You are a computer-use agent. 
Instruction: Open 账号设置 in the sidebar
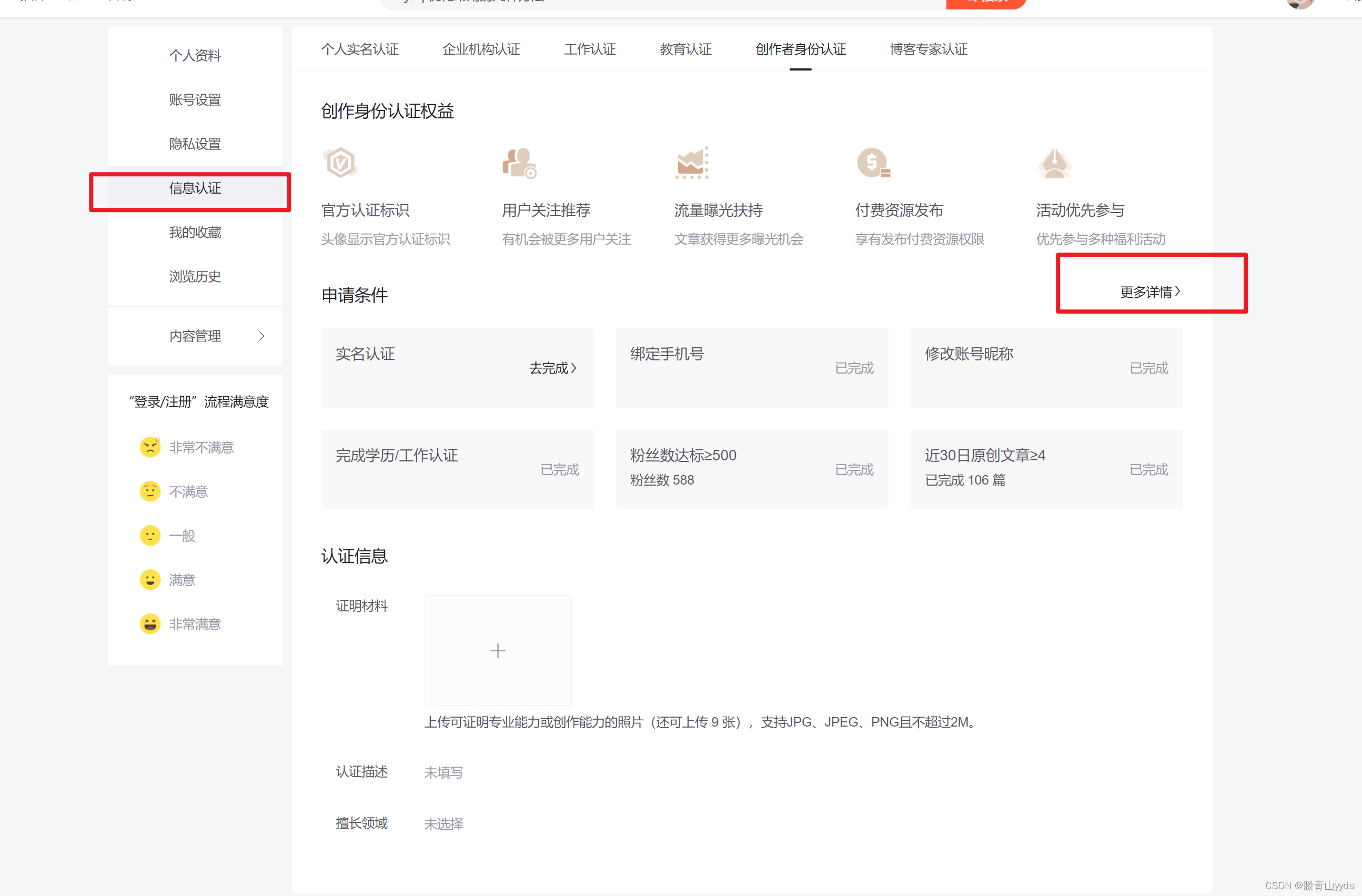[195, 99]
